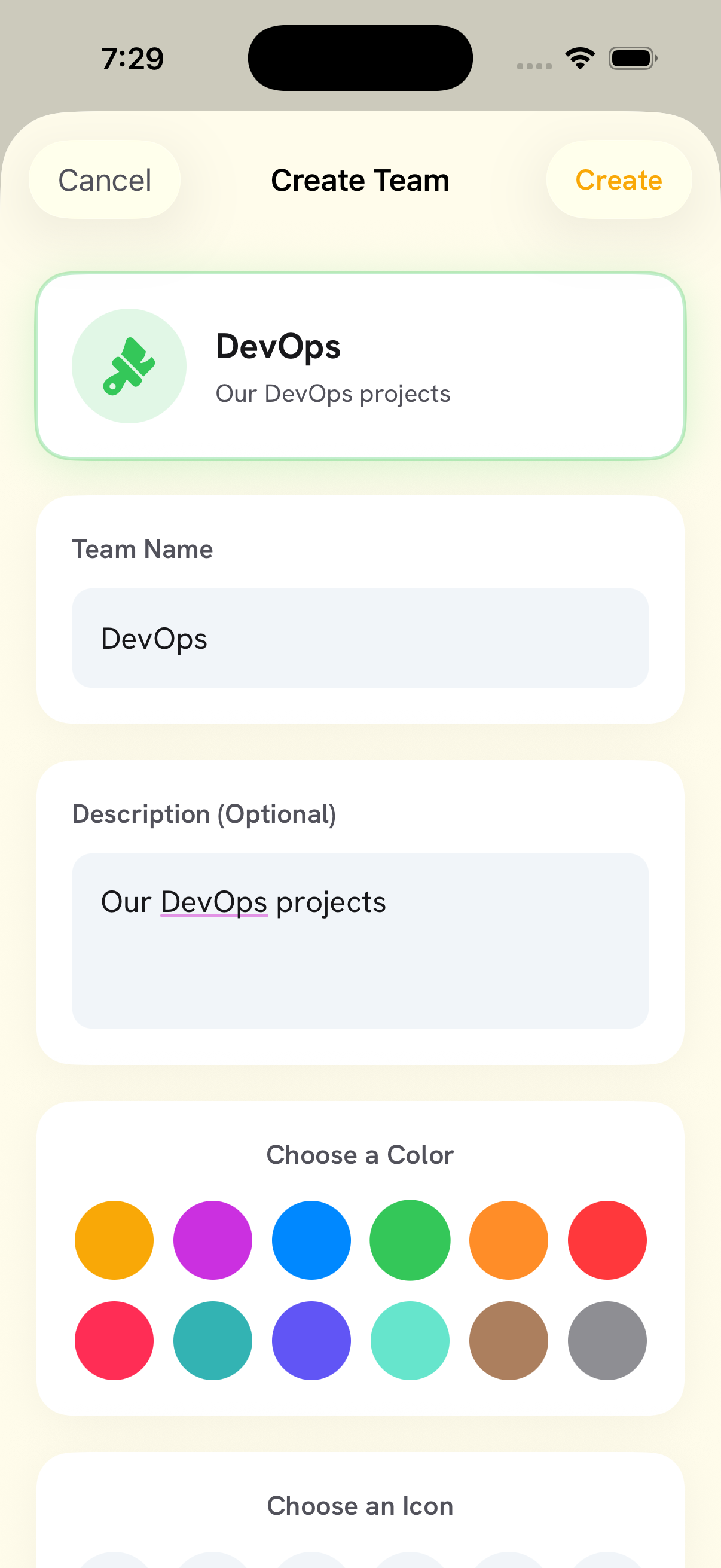Screen dimensions: 721x1568
Task: Choose the purple color swatch
Action: [213, 1240]
